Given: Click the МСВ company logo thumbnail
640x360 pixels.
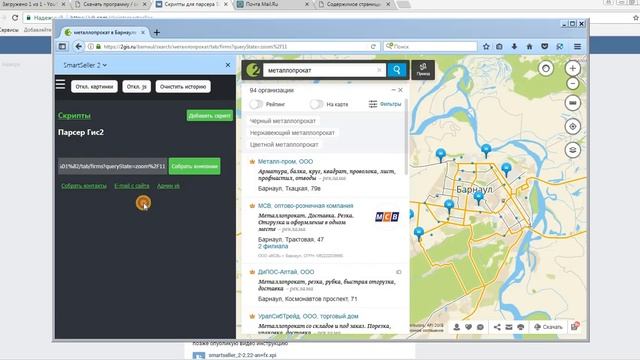Looking at the screenshot, I should tap(387, 217).
